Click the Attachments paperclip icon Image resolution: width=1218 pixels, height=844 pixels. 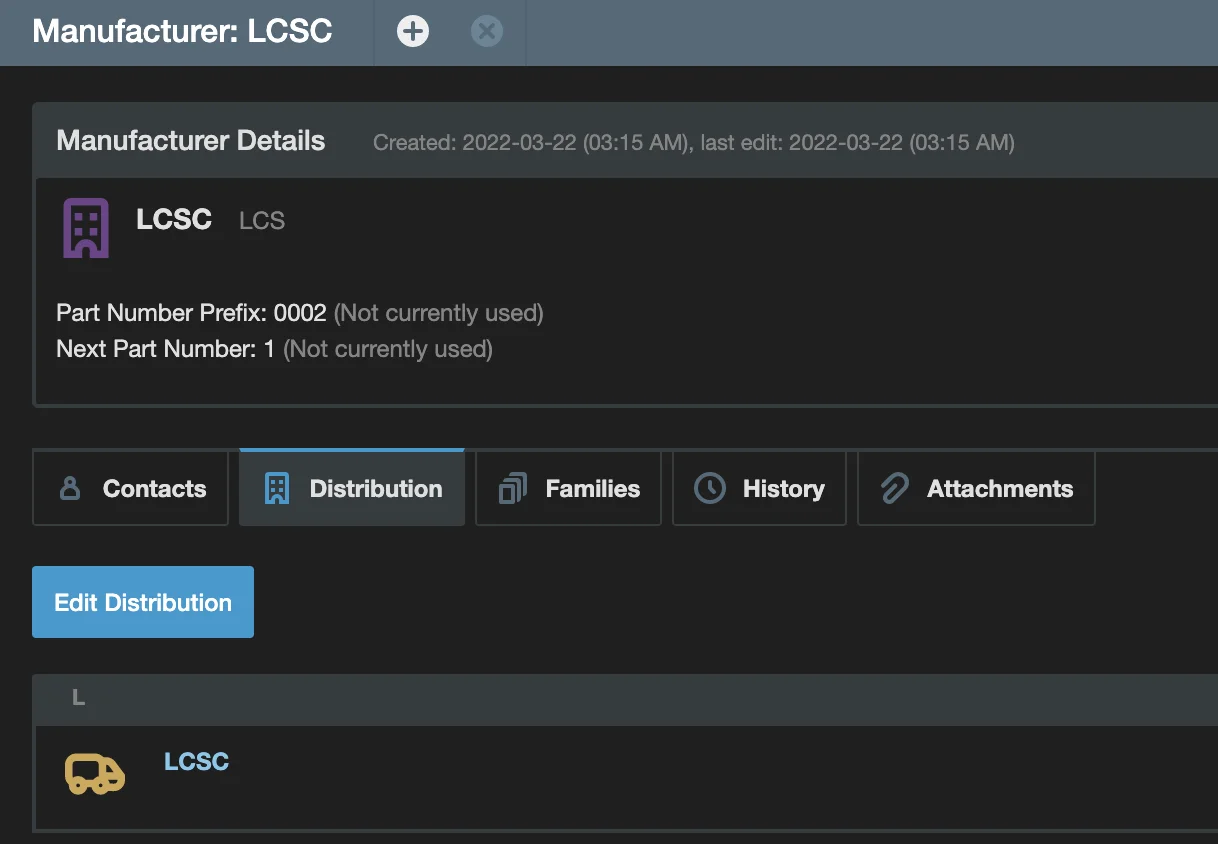(894, 489)
